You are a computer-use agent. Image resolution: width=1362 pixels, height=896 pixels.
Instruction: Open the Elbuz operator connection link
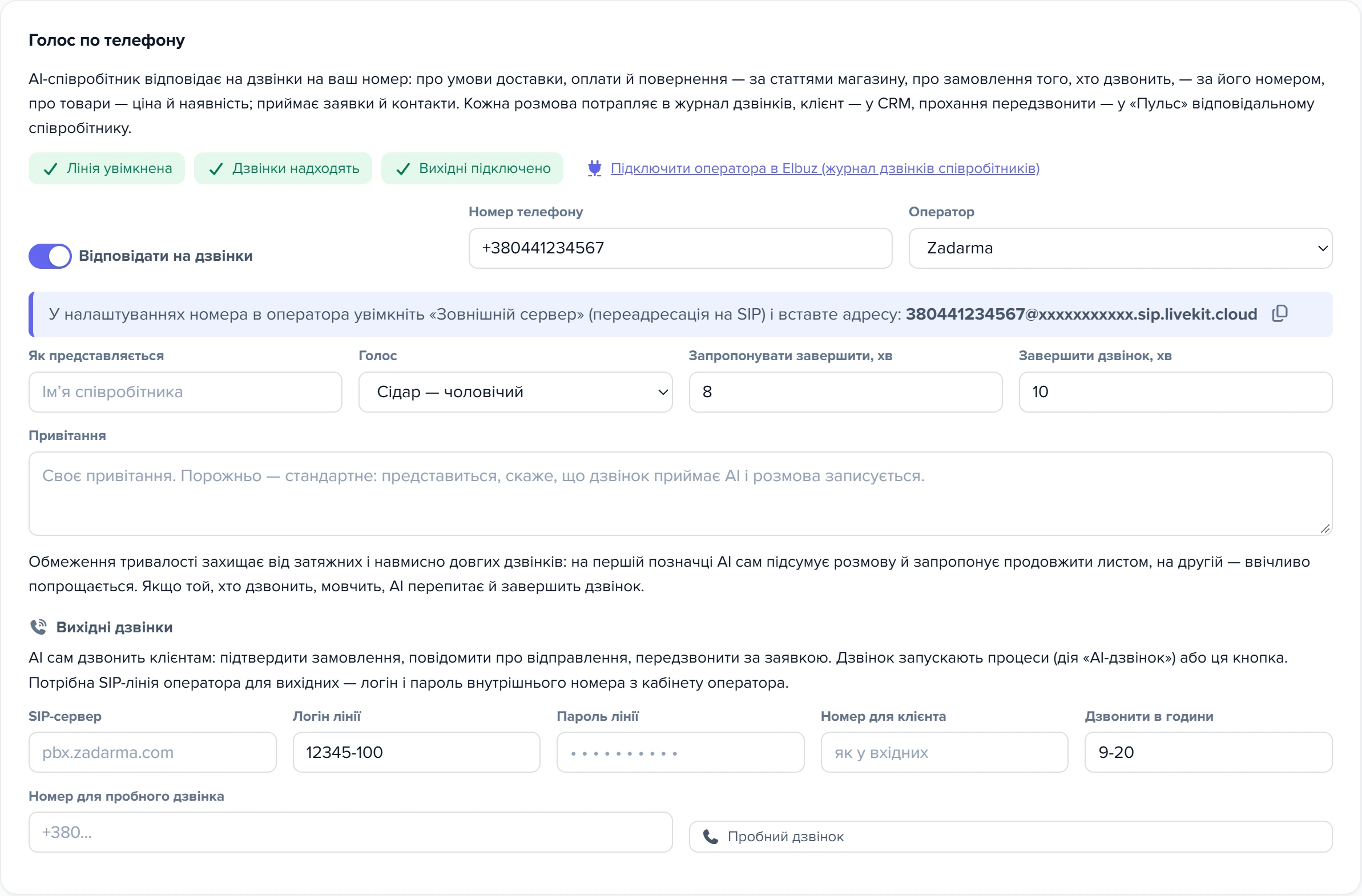(x=825, y=168)
